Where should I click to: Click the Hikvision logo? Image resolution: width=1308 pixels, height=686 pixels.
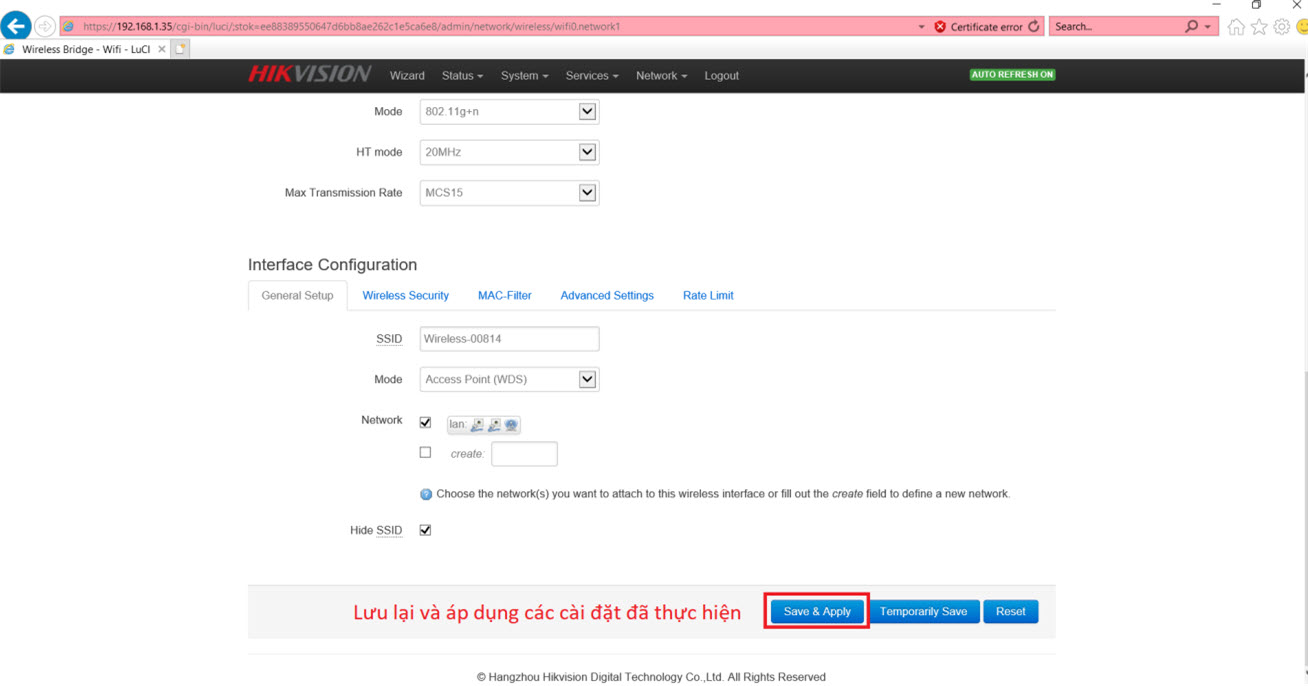310,75
